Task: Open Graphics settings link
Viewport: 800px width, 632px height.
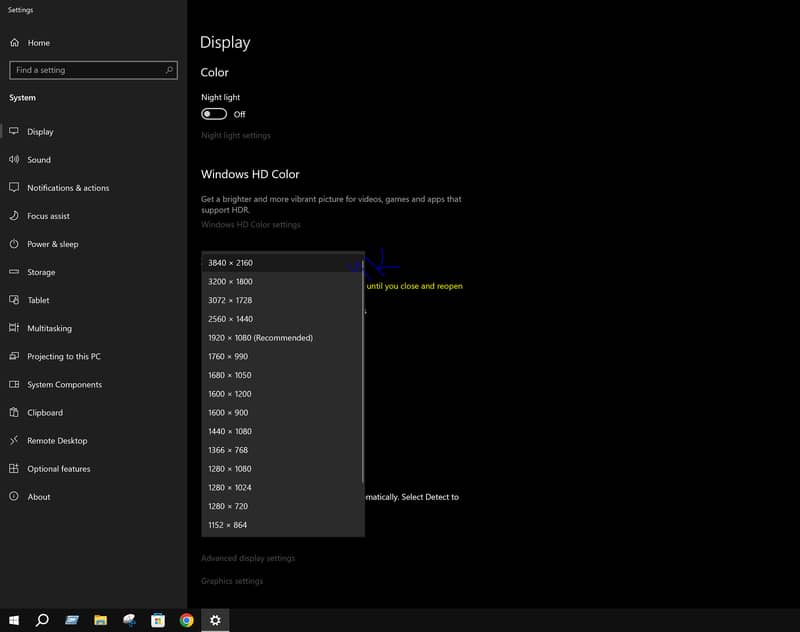Action: coord(232,581)
